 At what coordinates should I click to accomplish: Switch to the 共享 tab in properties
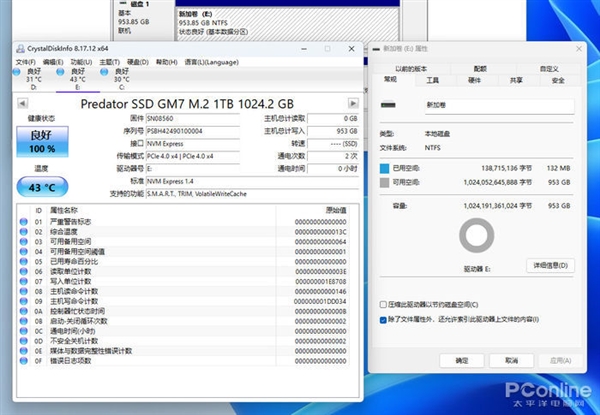(516, 80)
